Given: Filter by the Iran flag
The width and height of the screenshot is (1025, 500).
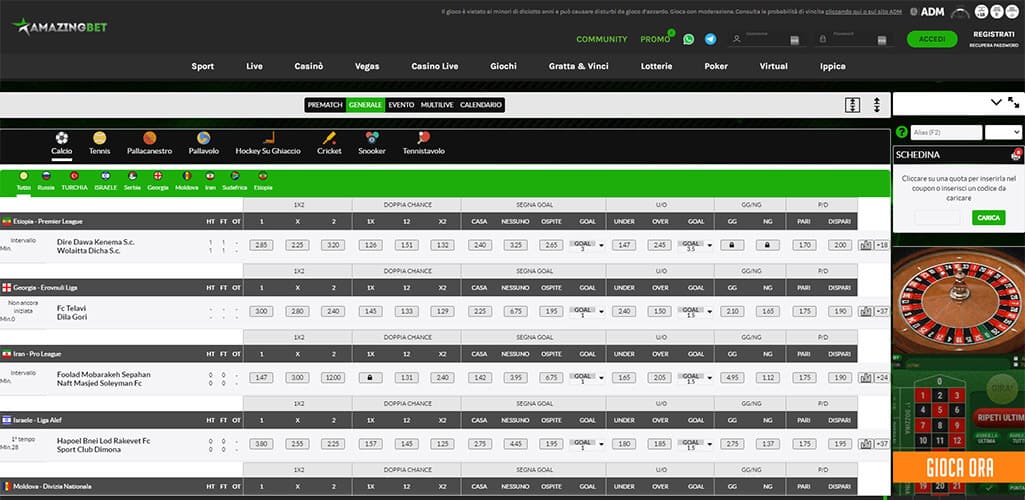Looking at the screenshot, I should click(x=210, y=176).
